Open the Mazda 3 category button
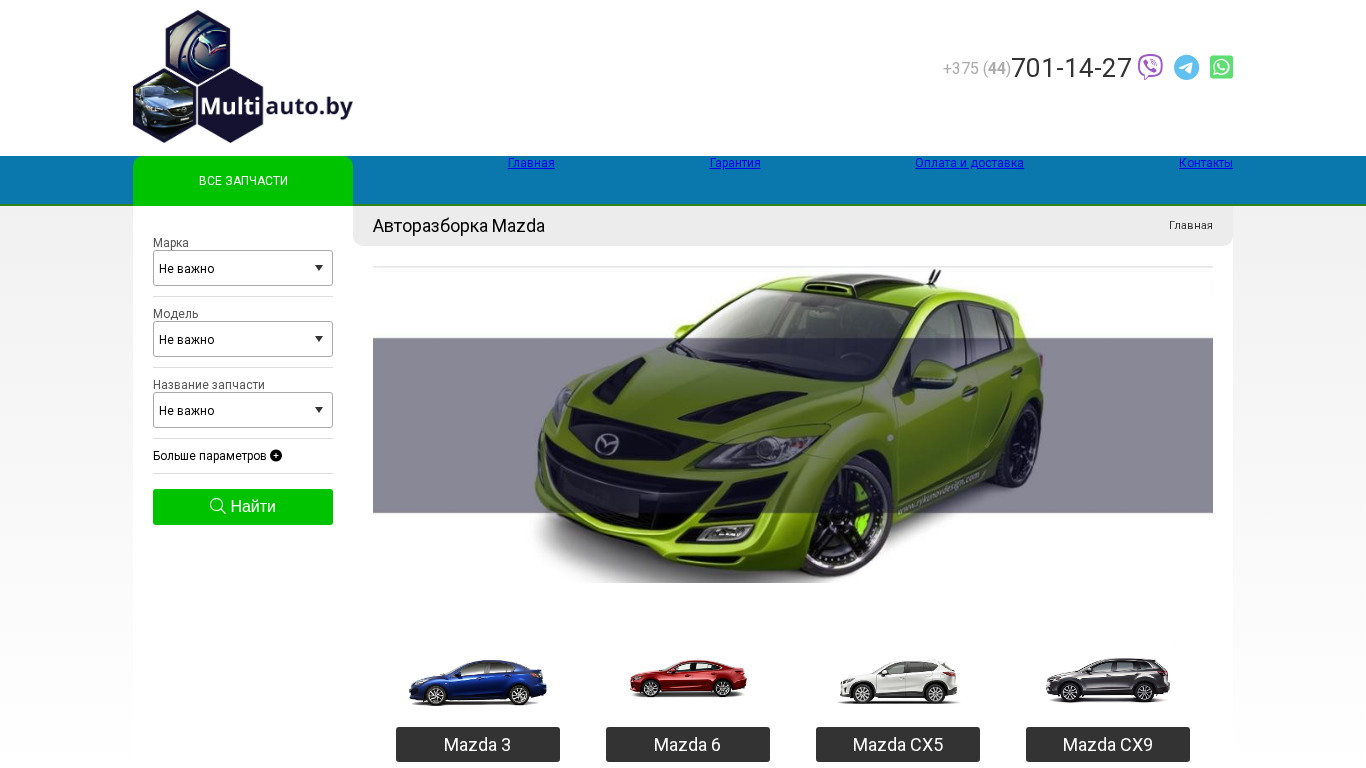1366x768 pixels. pos(478,745)
